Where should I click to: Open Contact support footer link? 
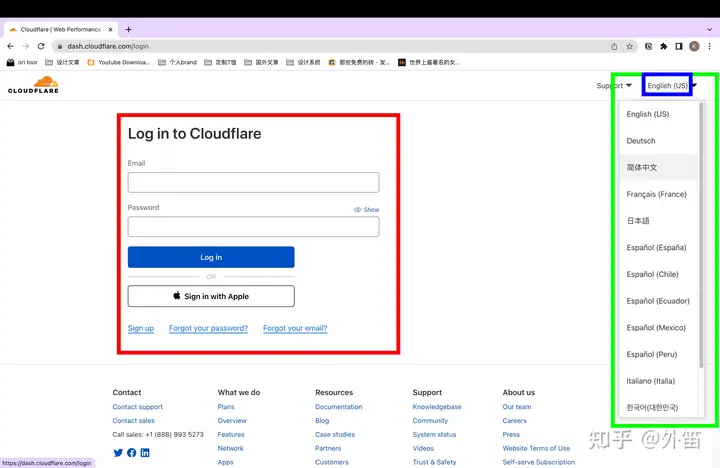click(138, 406)
